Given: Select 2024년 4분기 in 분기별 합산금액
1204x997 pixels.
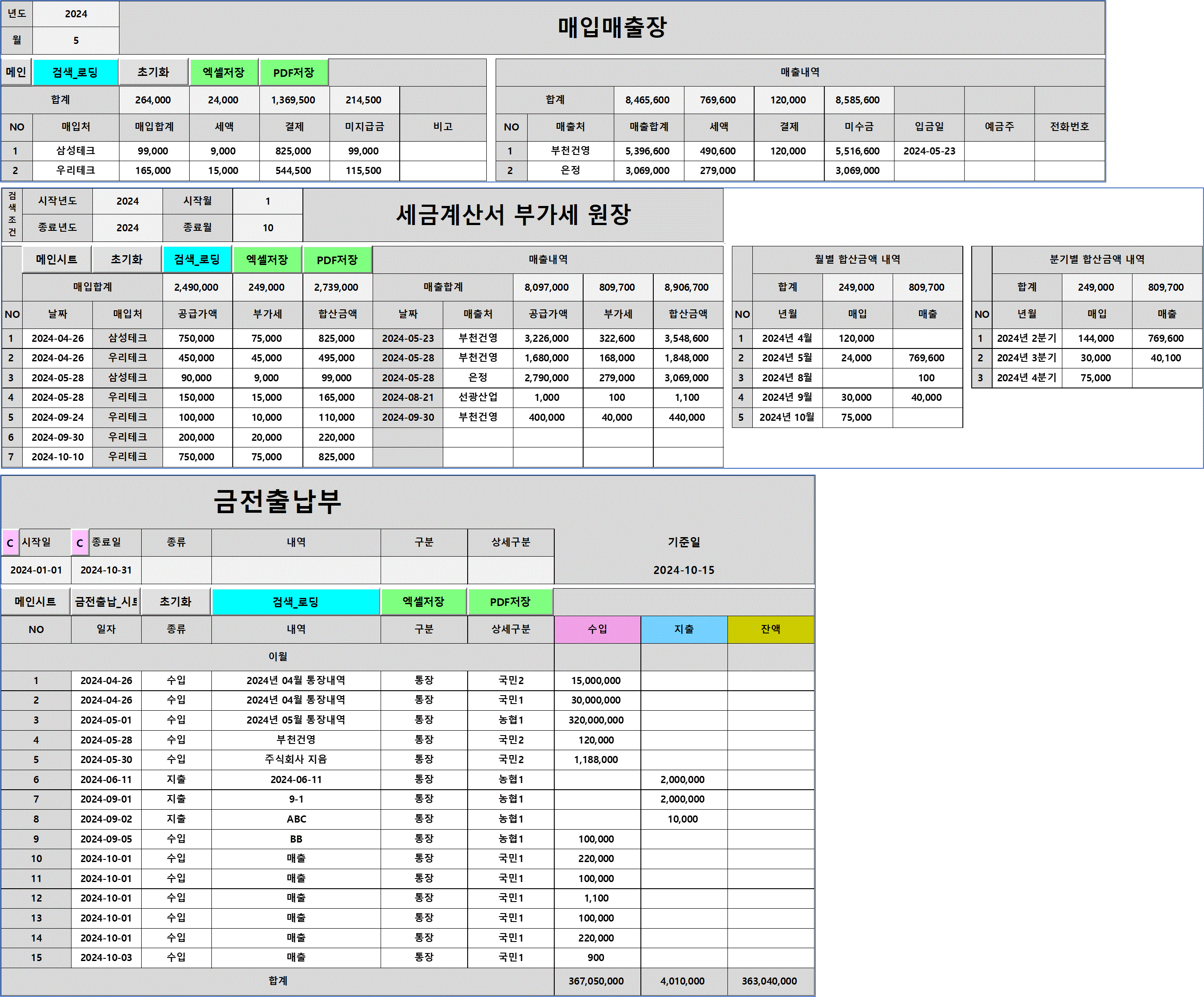Looking at the screenshot, I should 1027,378.
